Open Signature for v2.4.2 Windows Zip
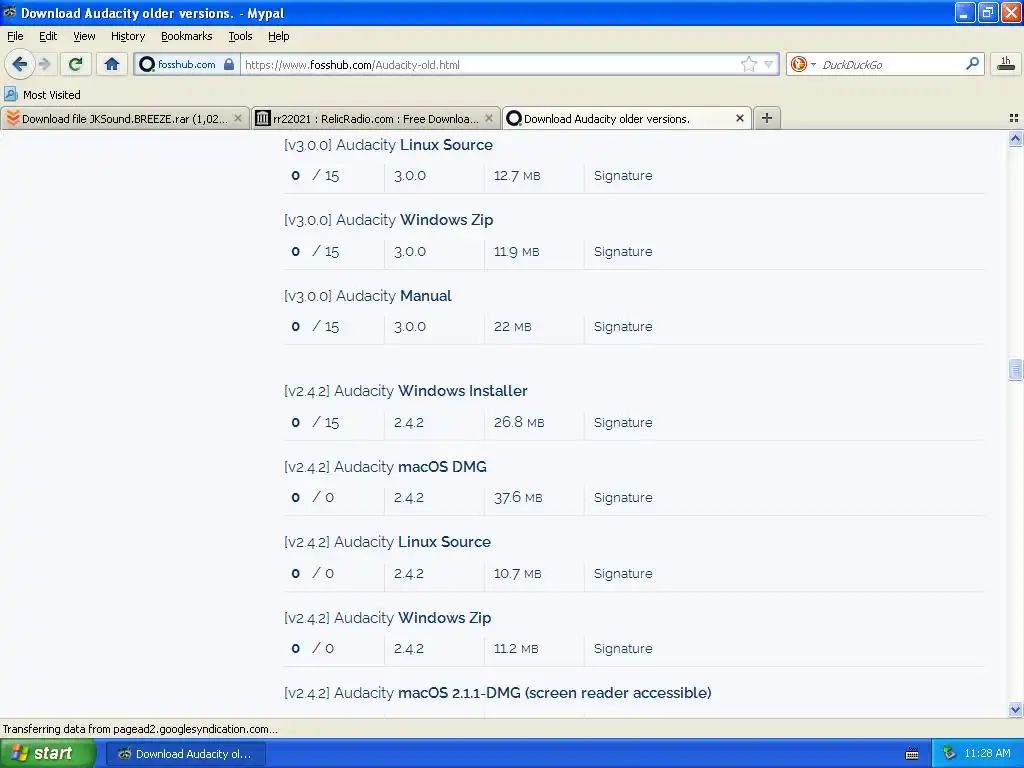1024x768 pixels. coord(623,648)
